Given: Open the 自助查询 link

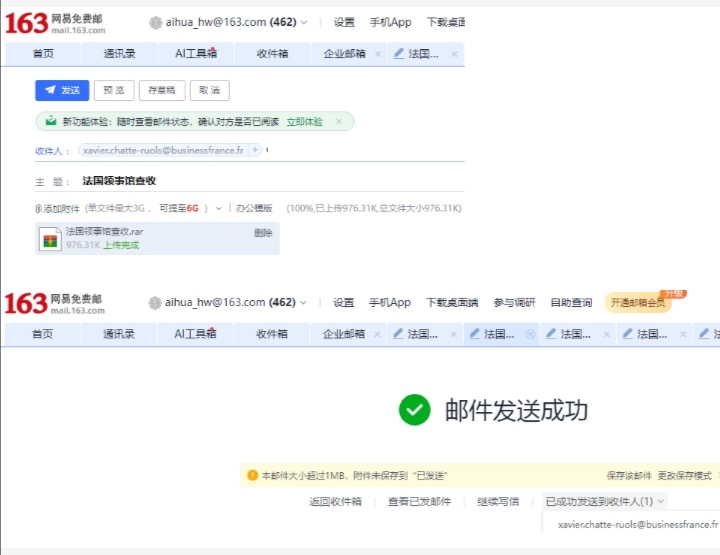Looking at the screenshot, I should pyautogui.click(x=571, y=303).
